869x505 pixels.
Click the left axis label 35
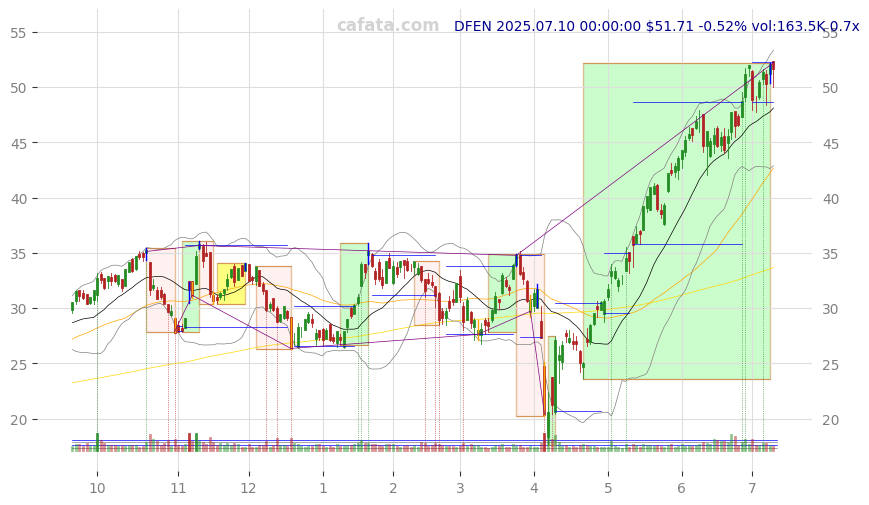click(18, 254)
